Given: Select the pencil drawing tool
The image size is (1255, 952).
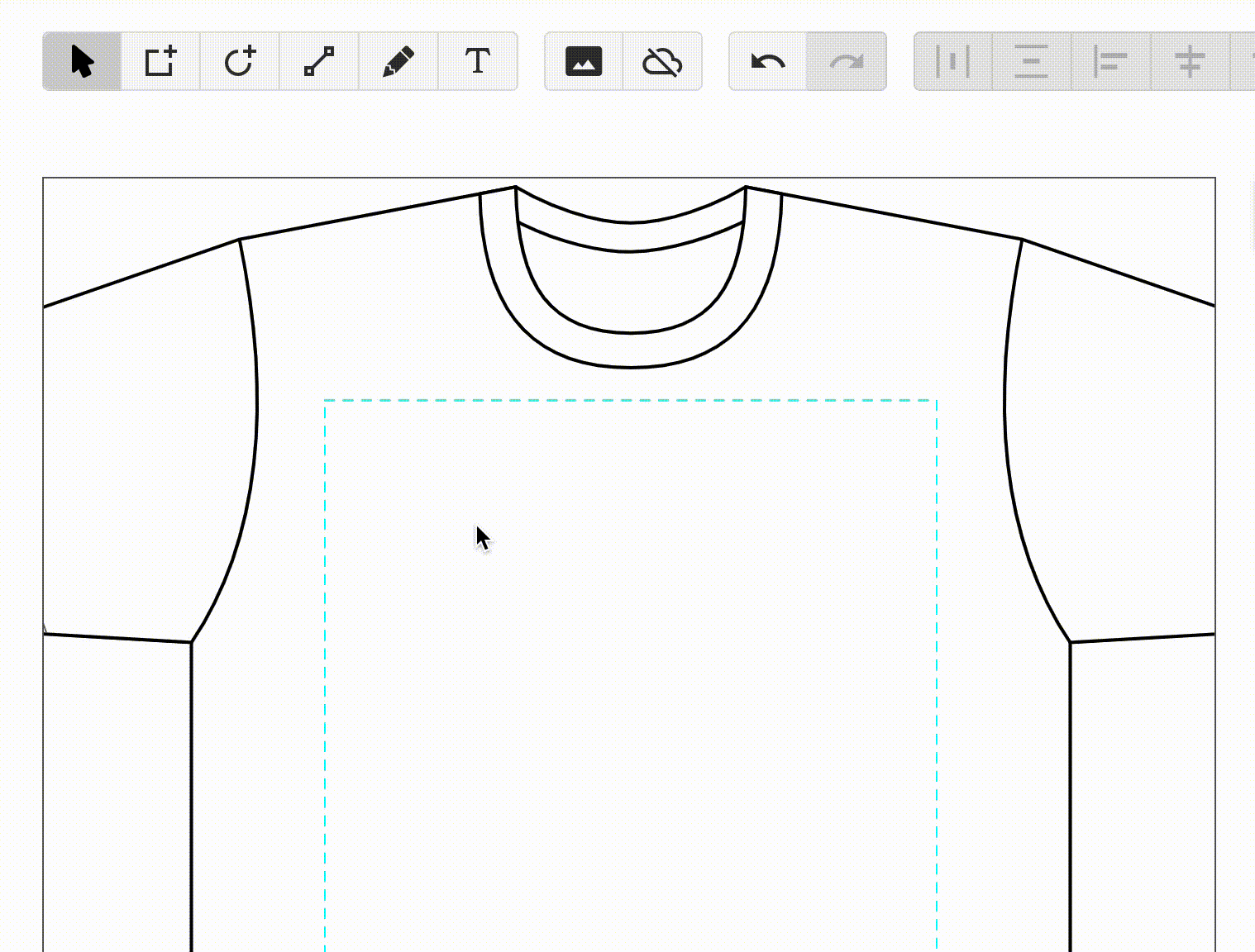Looking at the screenshot, I should [x=398, y=60].
